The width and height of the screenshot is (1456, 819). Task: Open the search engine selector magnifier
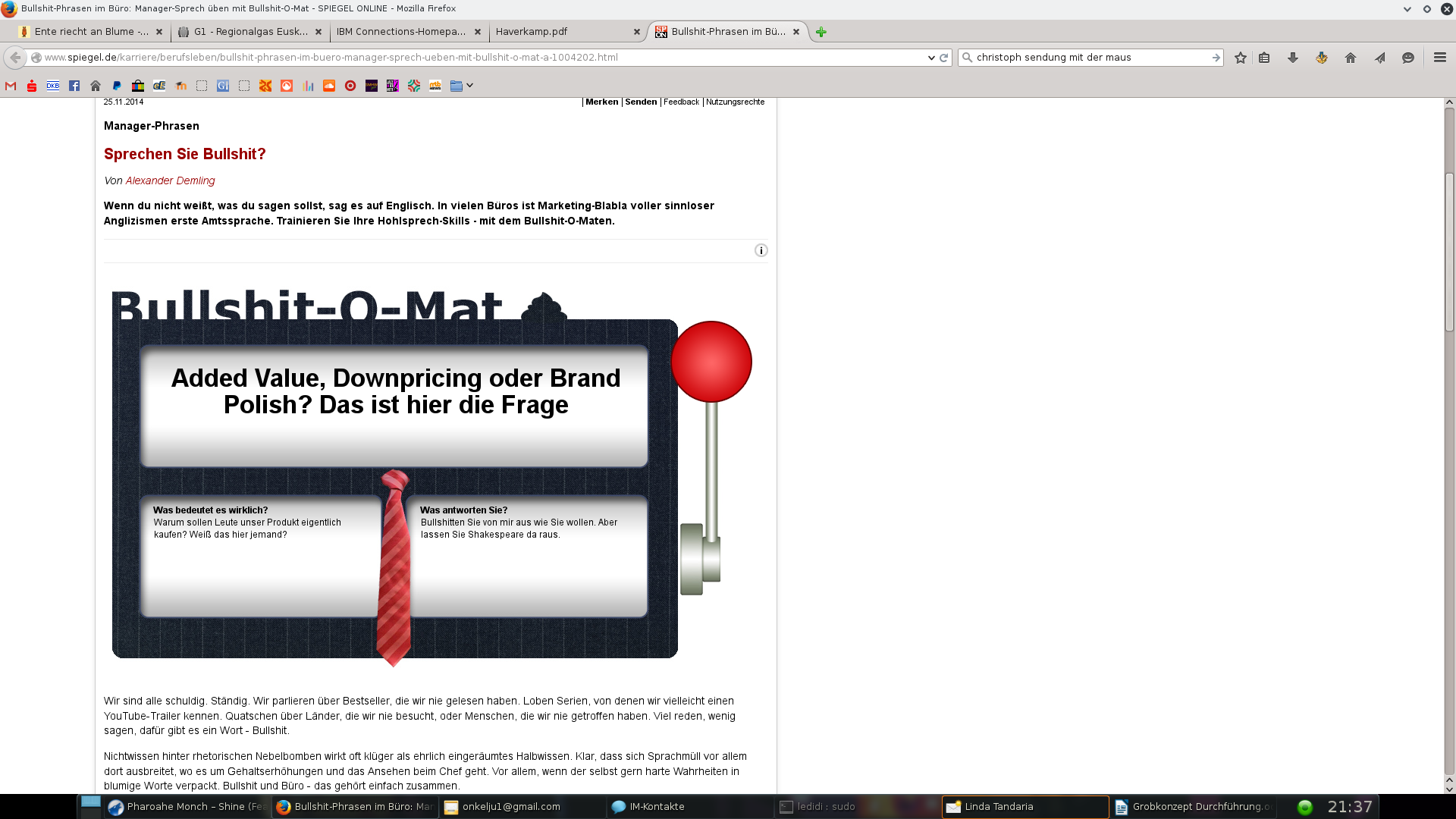(x=968, y=58)
